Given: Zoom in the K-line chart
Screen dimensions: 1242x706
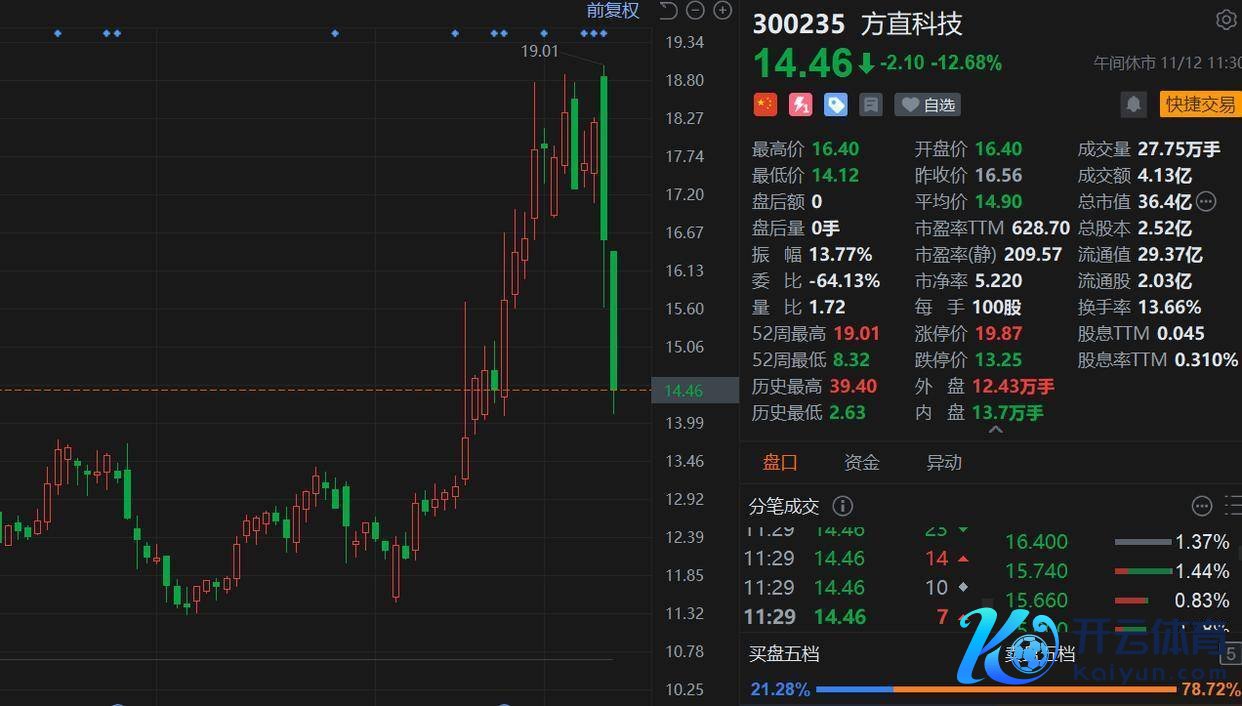Looking at the screenshot, I should coord(722,11).
